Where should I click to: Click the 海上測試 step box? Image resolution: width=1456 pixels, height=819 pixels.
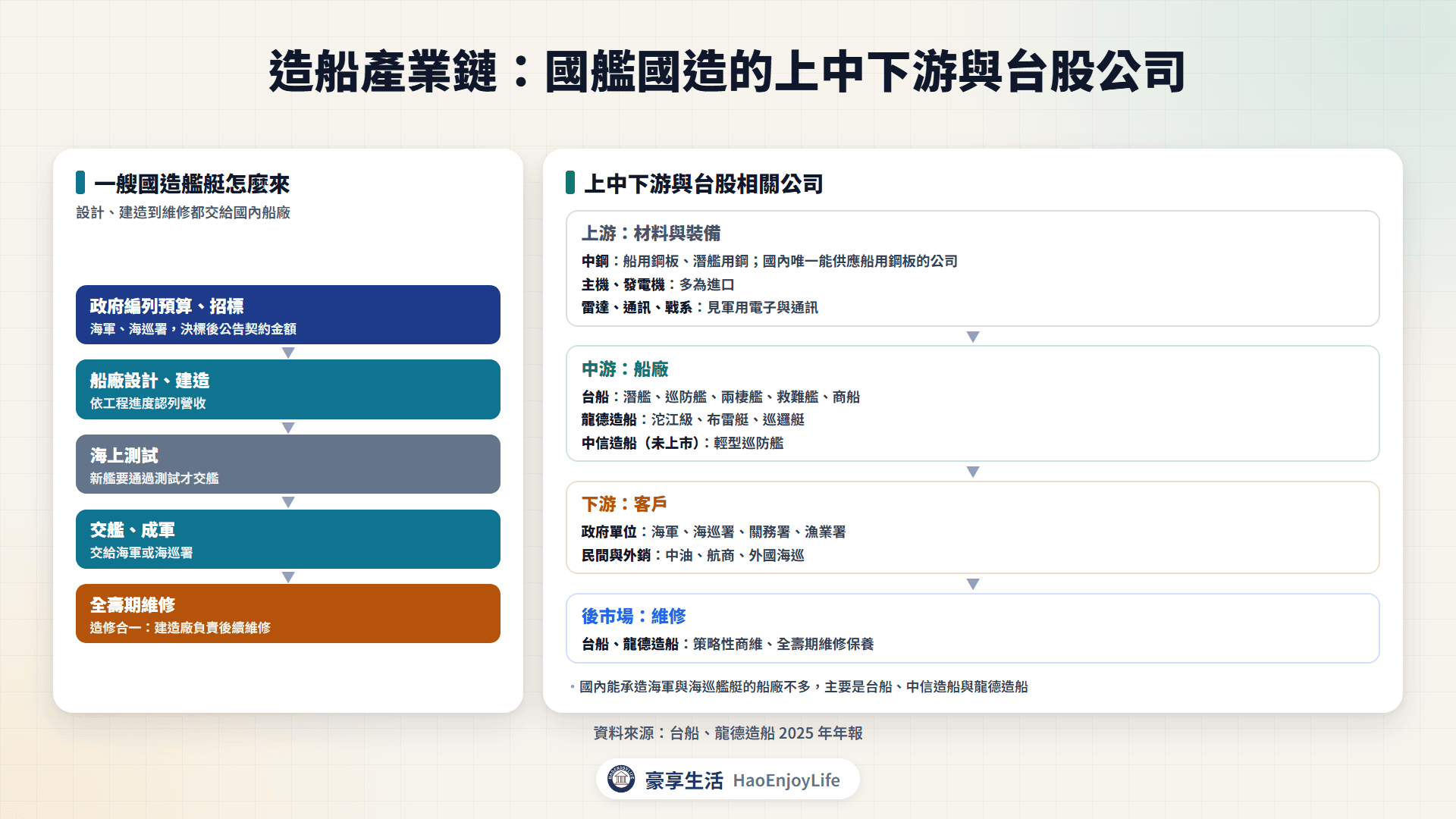(288, 464)
